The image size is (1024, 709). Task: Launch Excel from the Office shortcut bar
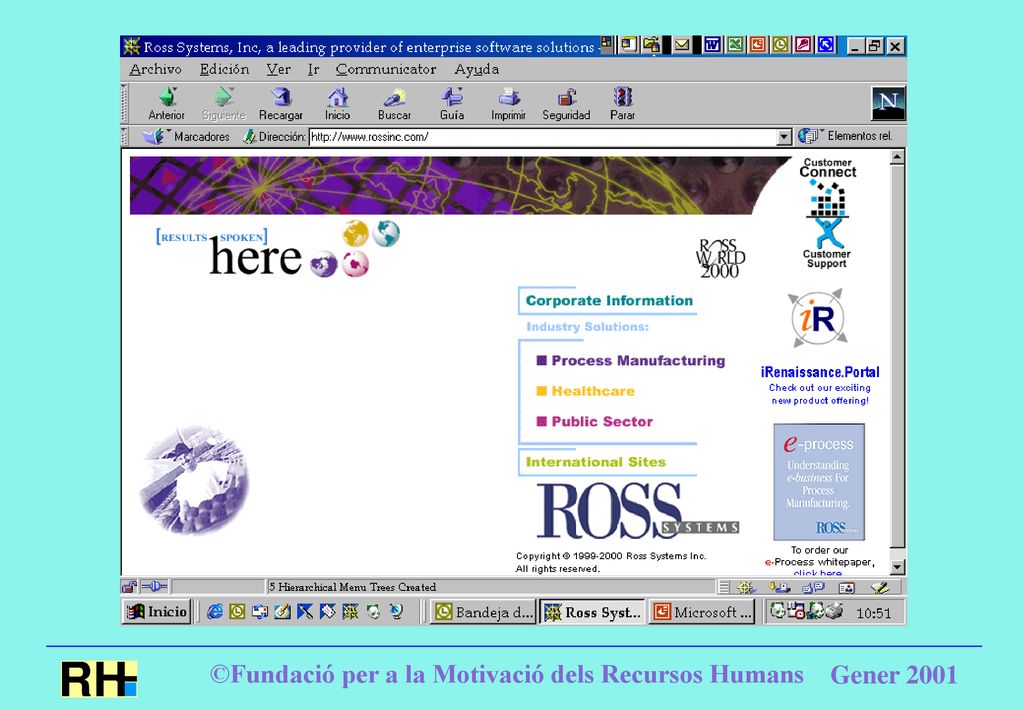click(735, 45)
